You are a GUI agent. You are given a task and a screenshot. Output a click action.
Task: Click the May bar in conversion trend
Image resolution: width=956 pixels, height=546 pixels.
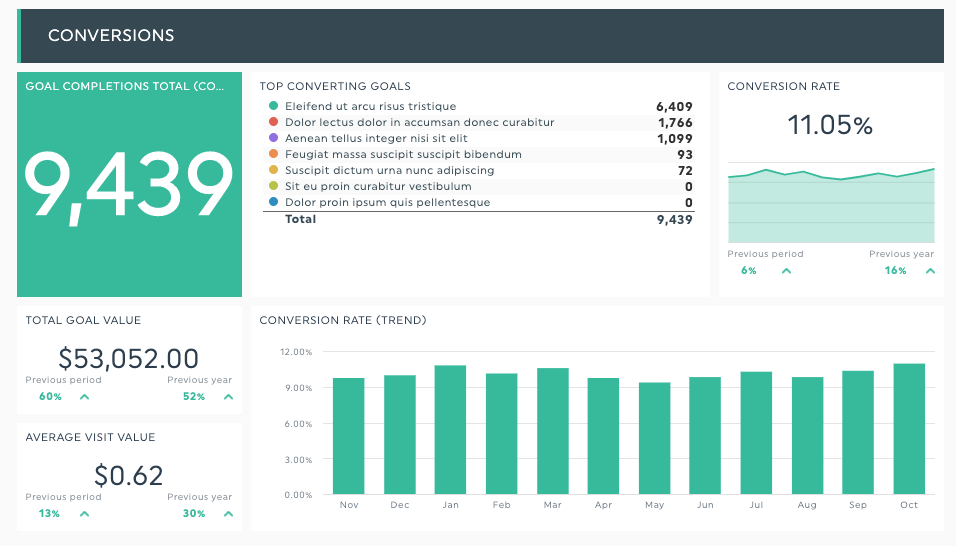pos(654,438)
